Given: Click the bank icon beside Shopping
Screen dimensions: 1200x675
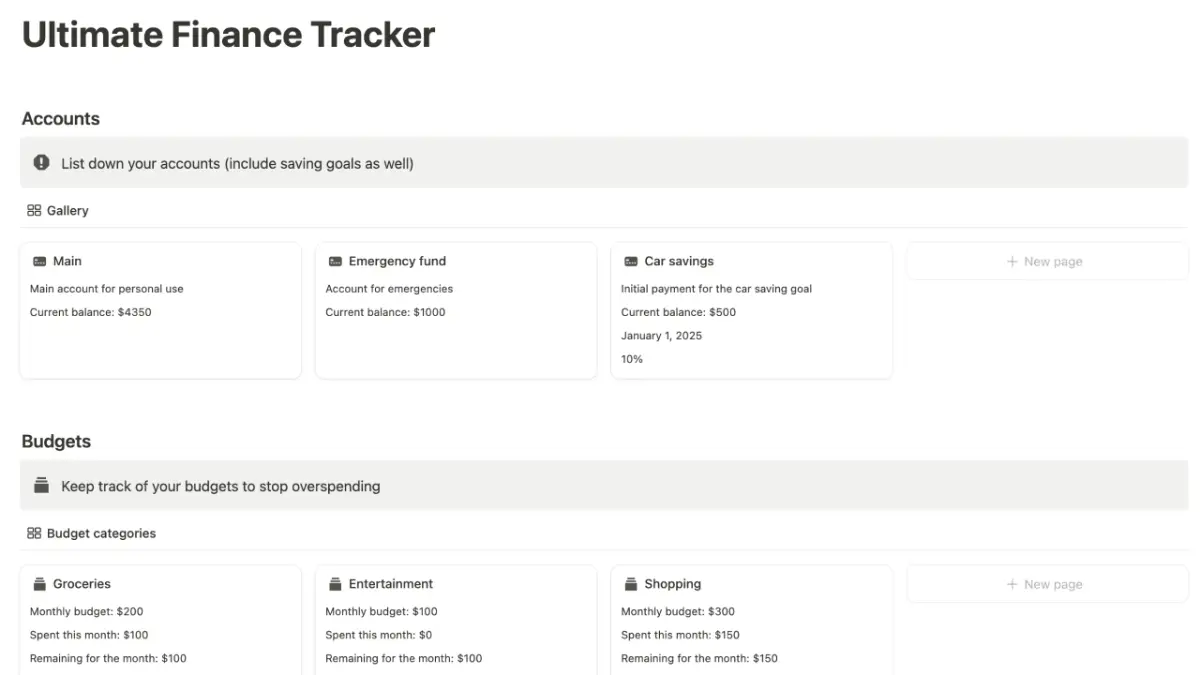Looking at the screenshot, I should click(x=630, y=583).
